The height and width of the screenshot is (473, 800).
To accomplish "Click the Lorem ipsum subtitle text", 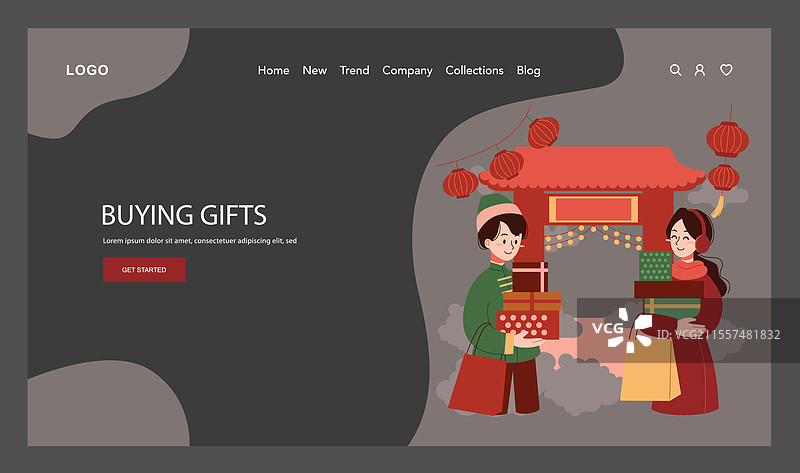I will tap(199, 241).
